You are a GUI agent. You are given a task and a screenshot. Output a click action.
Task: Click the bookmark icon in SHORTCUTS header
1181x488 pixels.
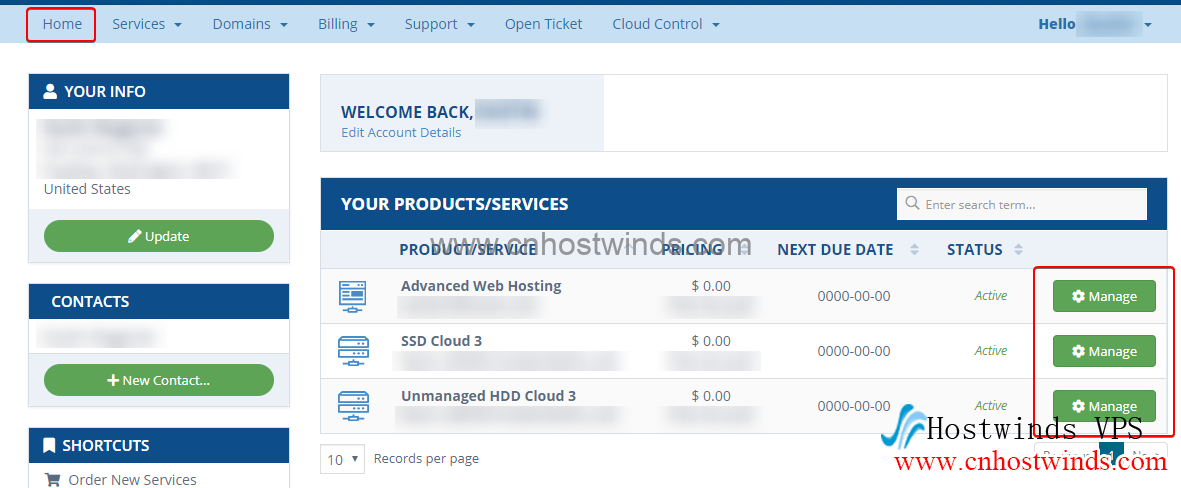(x=50, y=446)
